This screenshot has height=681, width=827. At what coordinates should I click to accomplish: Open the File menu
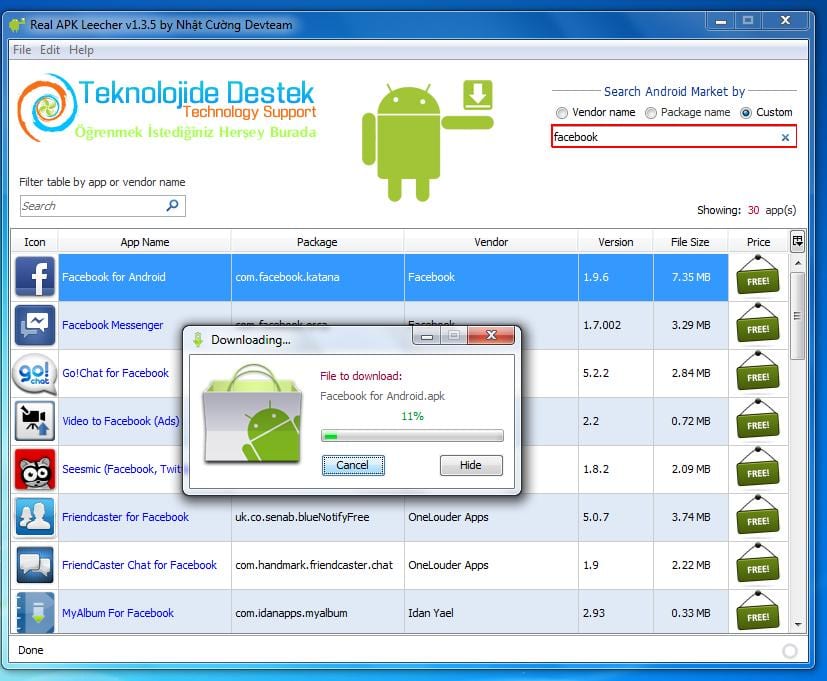tap(22, 50)
